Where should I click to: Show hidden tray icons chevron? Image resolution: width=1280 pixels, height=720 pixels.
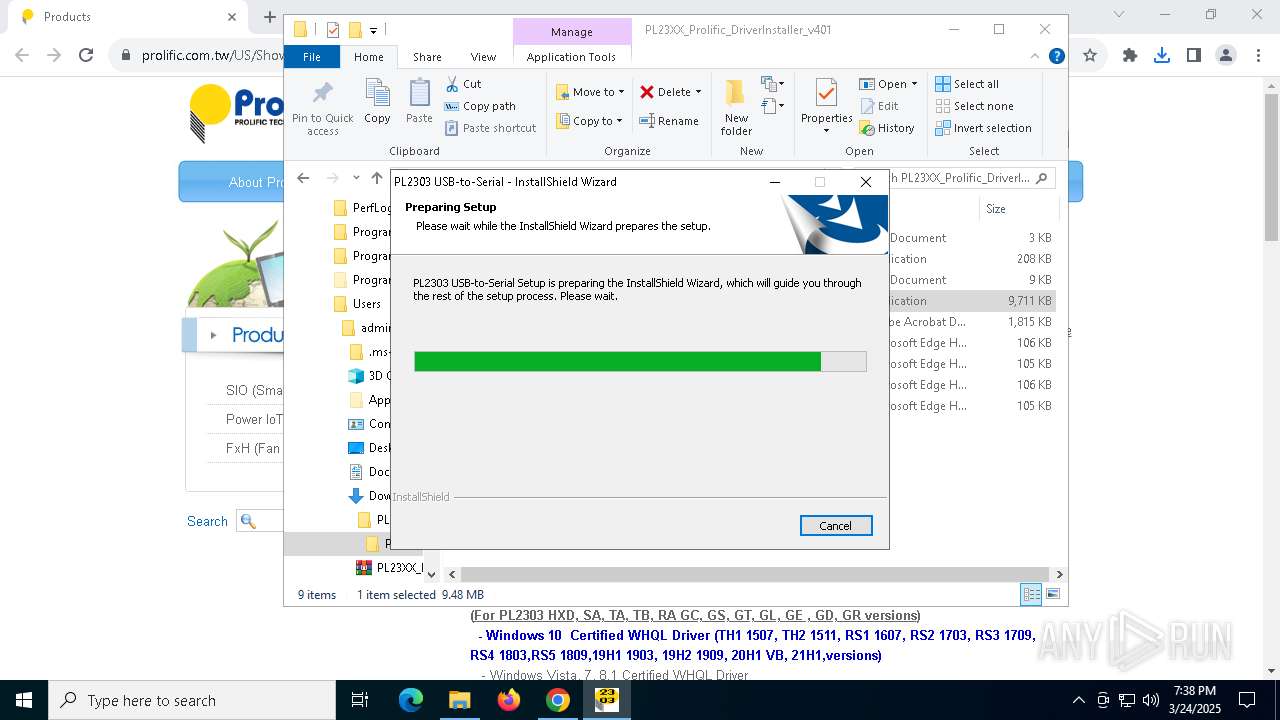(x=1078, y=700)
